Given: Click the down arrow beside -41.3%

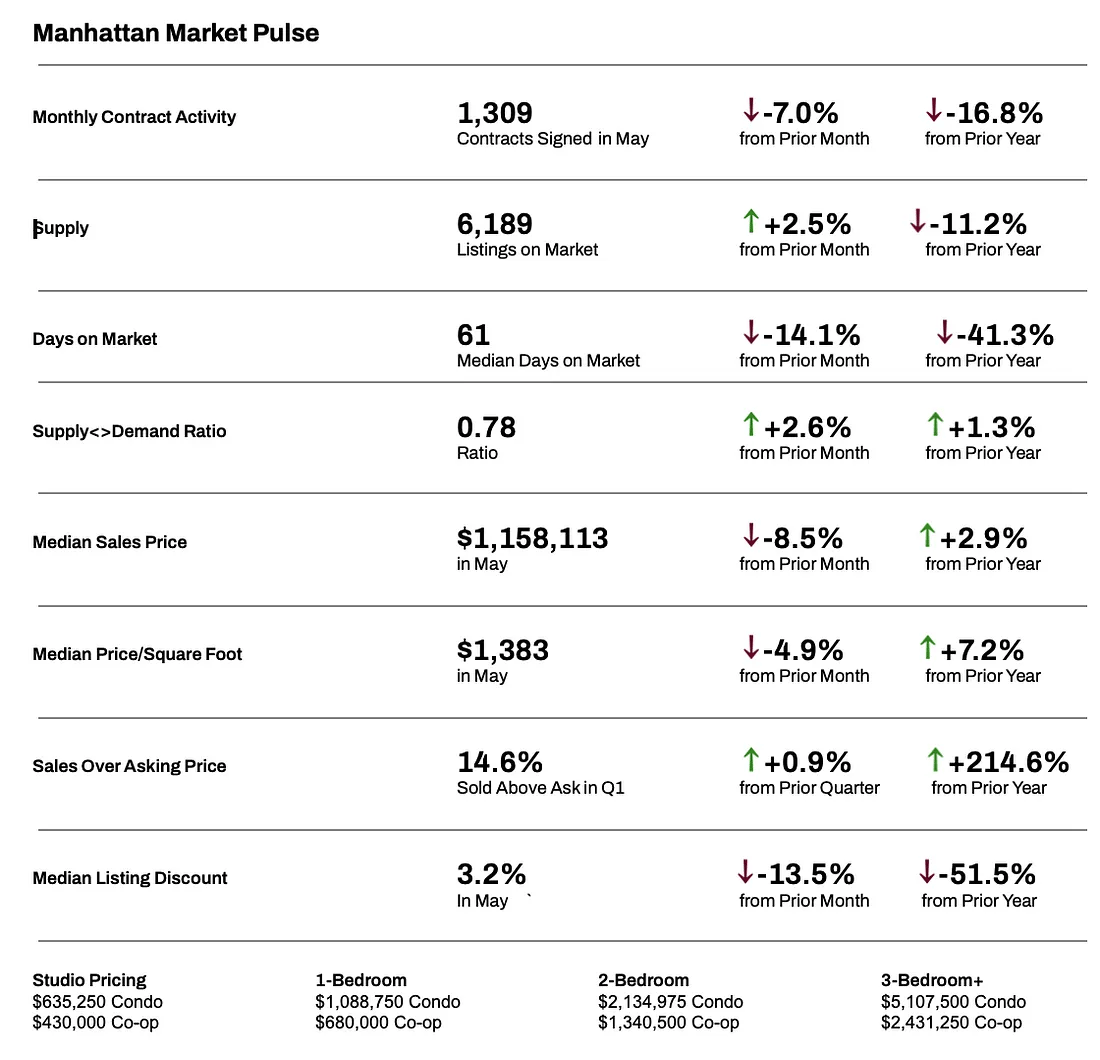Looking at the screenshot, I should pos(944,332).
